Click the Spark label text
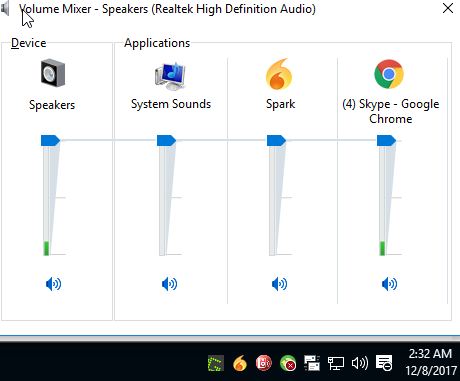 (x=281, y=104)
